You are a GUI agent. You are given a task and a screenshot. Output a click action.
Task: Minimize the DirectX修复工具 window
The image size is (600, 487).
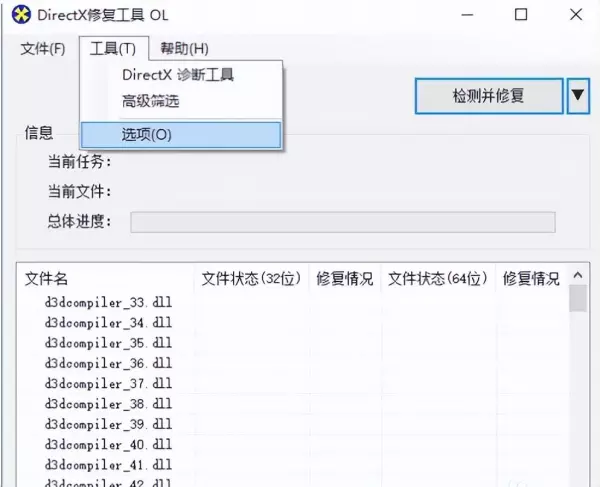(x=467, y=15)
